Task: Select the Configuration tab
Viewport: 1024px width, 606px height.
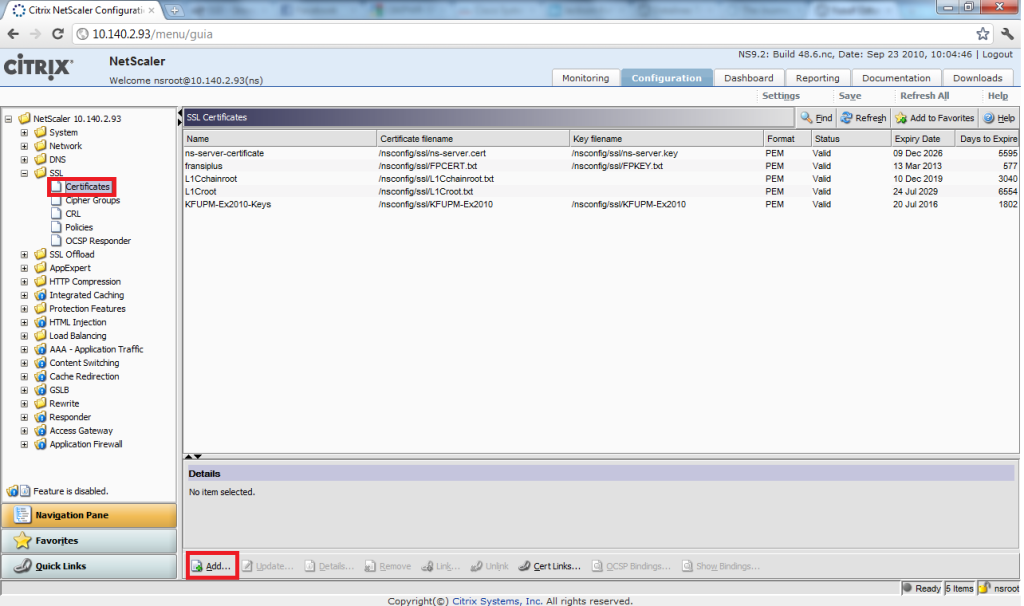Action: tap(666, 78)
